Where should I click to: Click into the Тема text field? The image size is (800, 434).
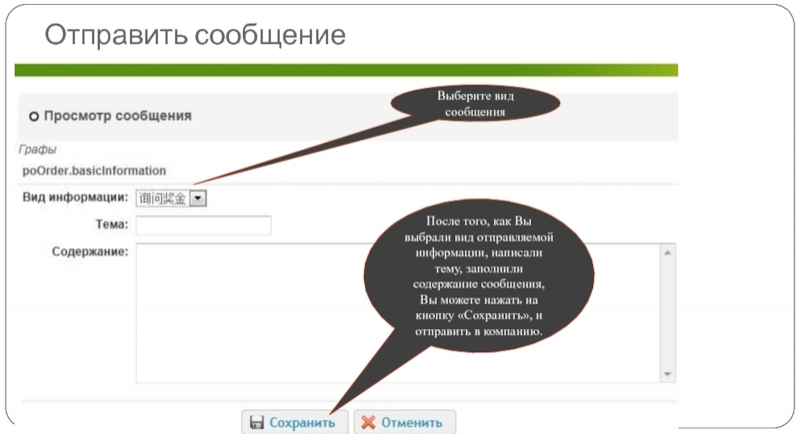pyautogui.click(x=204, y=225)
